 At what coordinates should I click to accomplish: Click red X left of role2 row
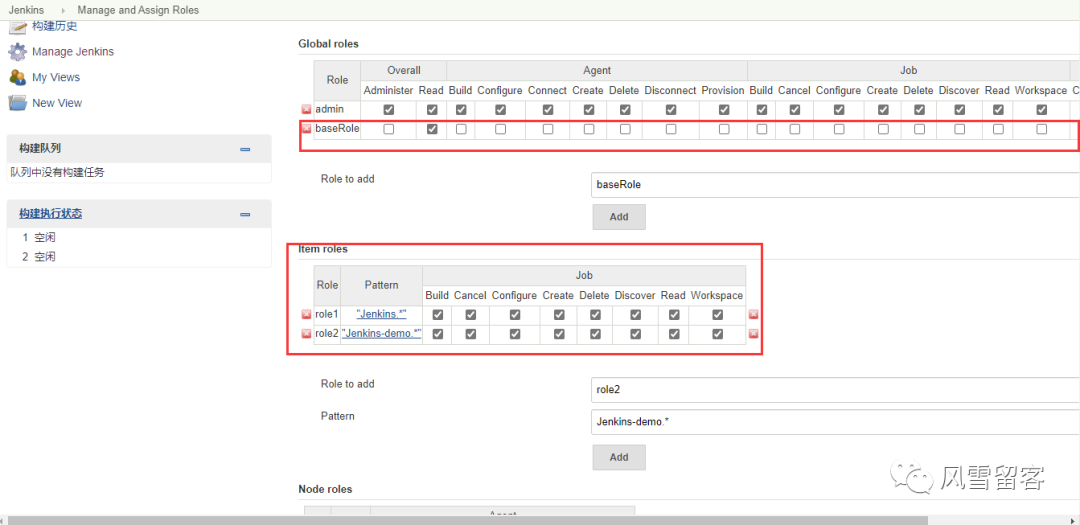306,334
